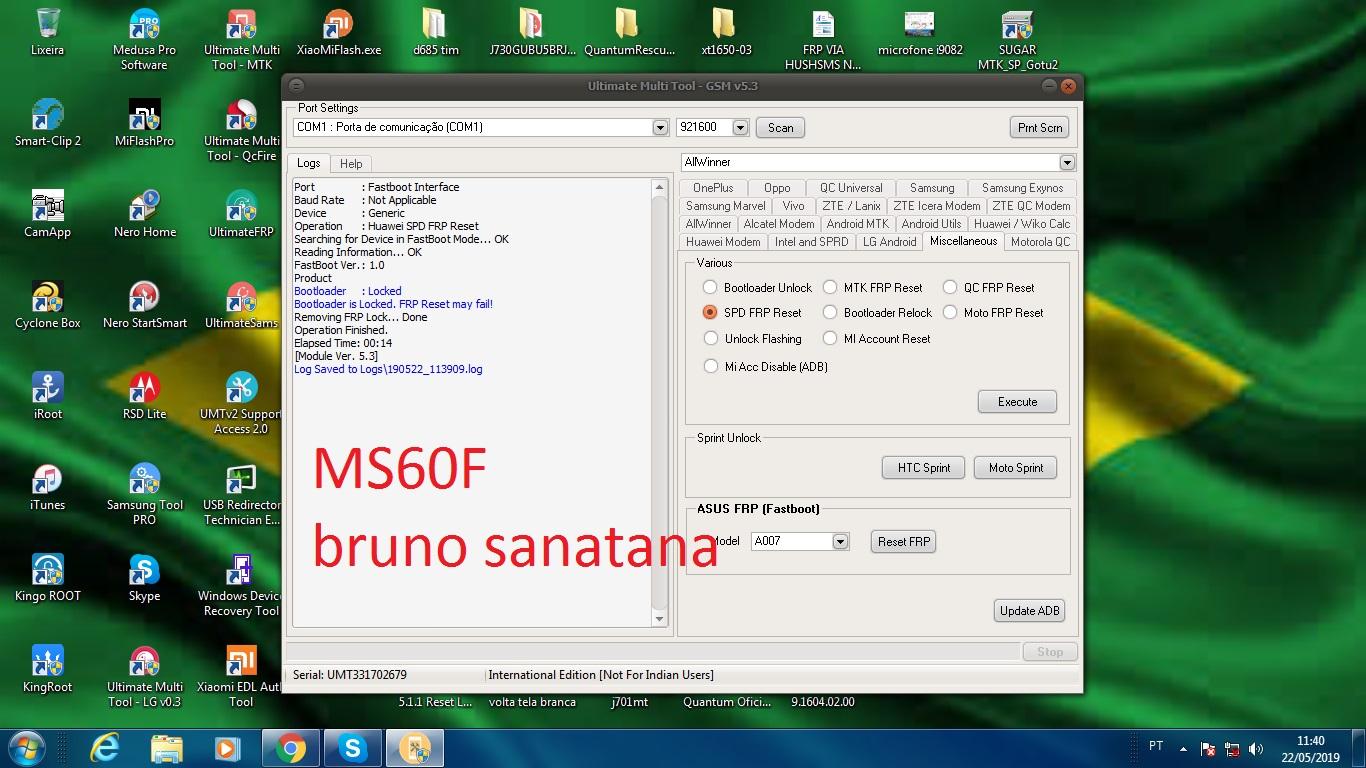This screenshot has height=768, width=1366.
Task: Select Bootloader Unlock radio option
Action: [710, 287]
